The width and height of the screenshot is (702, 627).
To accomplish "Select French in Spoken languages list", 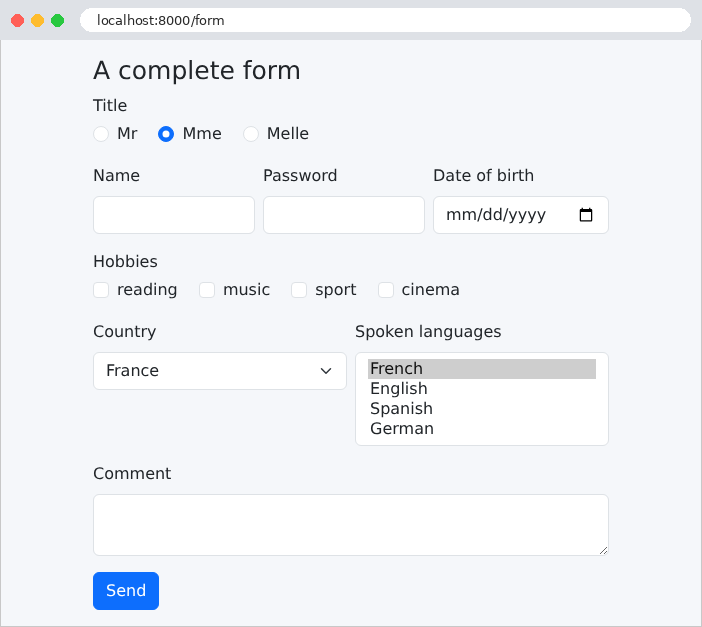I will (482, 369).
